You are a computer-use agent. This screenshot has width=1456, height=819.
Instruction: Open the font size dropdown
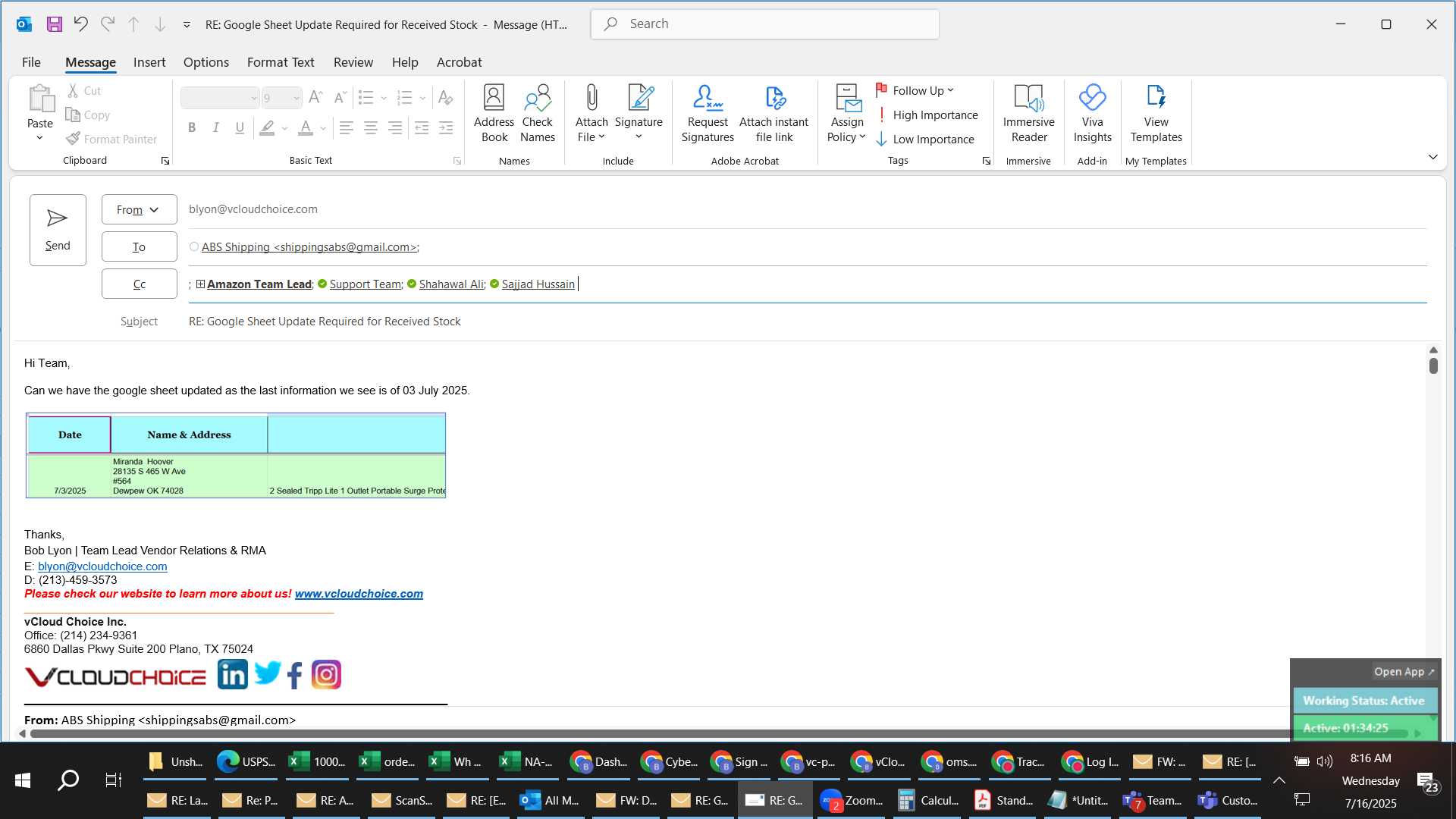tap(296, 98)
